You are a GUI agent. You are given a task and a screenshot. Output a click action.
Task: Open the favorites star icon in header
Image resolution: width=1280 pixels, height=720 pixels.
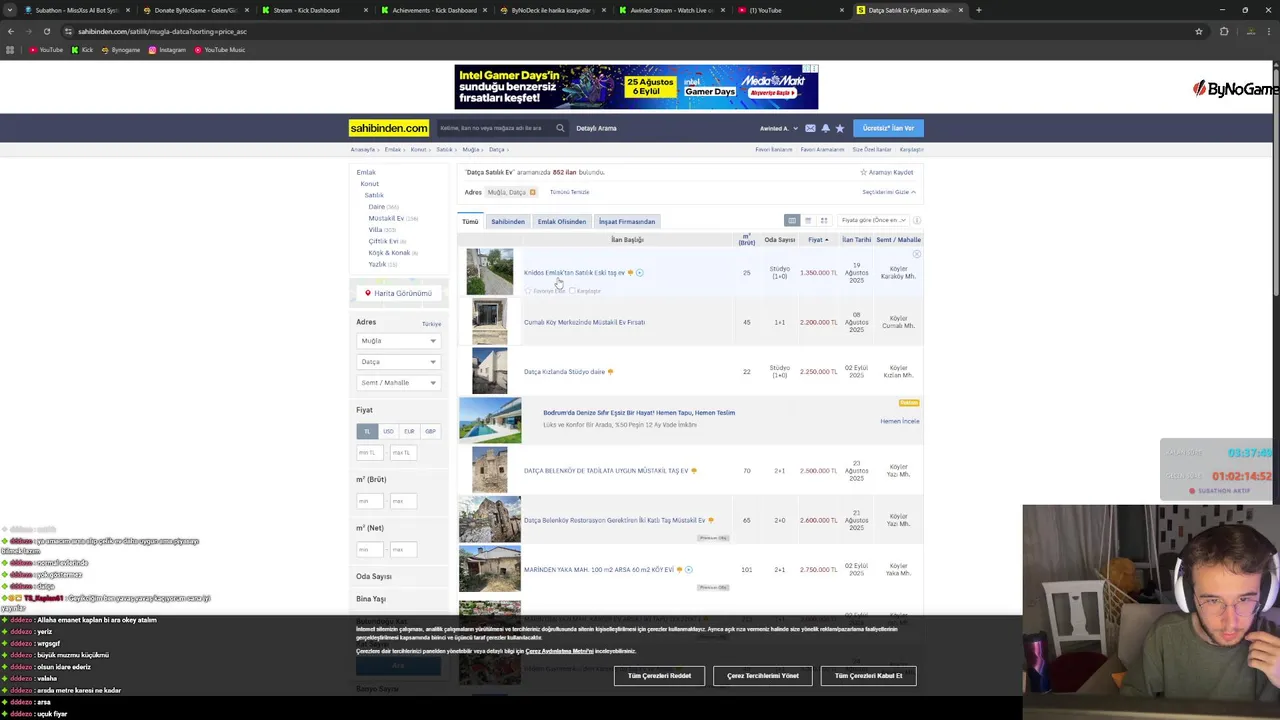point(839,128)
